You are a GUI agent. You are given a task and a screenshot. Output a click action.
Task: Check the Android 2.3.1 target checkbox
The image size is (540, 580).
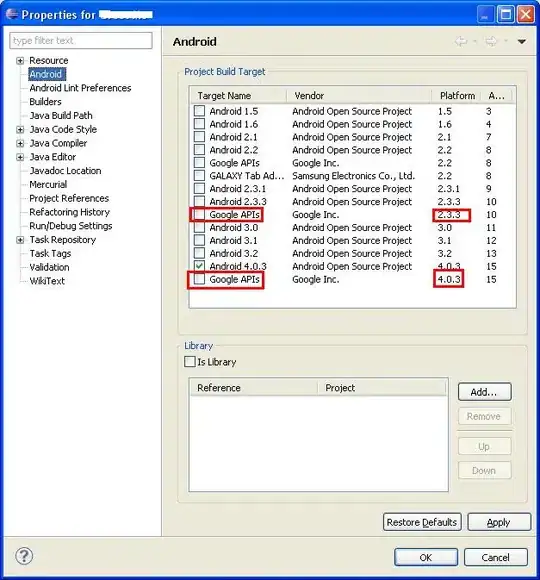[199, 188]
